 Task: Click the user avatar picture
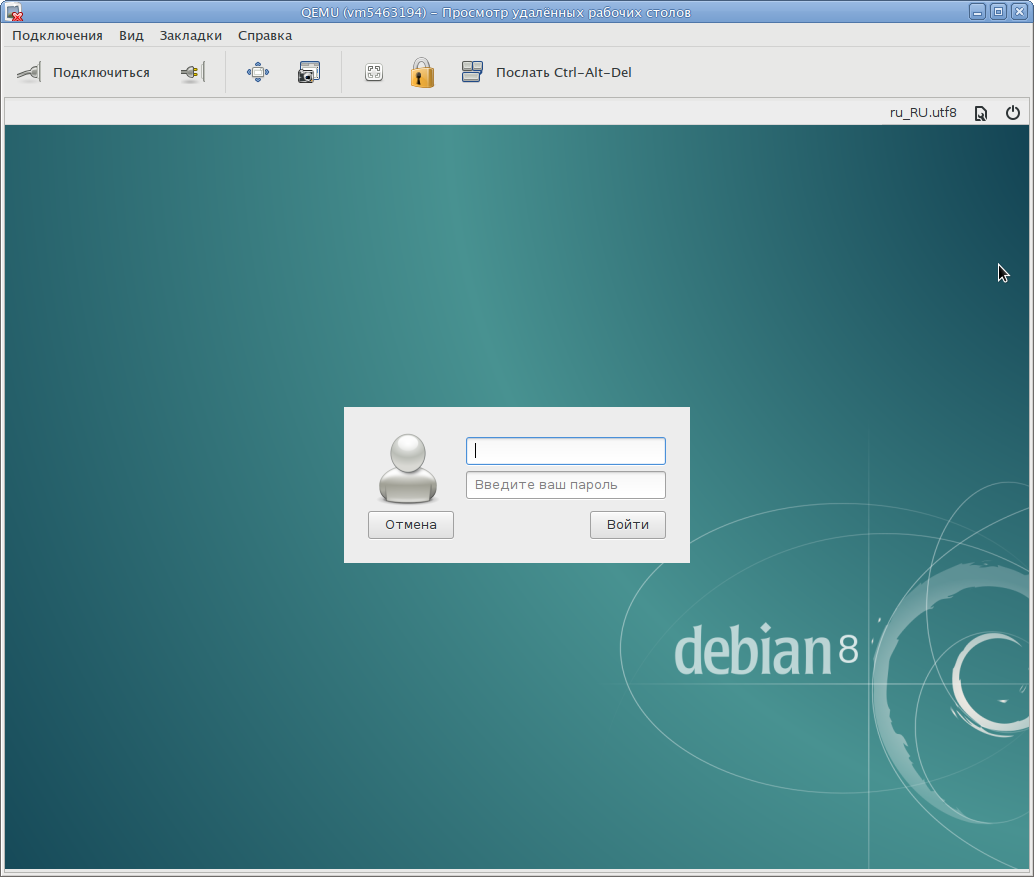tap(408, 469)
